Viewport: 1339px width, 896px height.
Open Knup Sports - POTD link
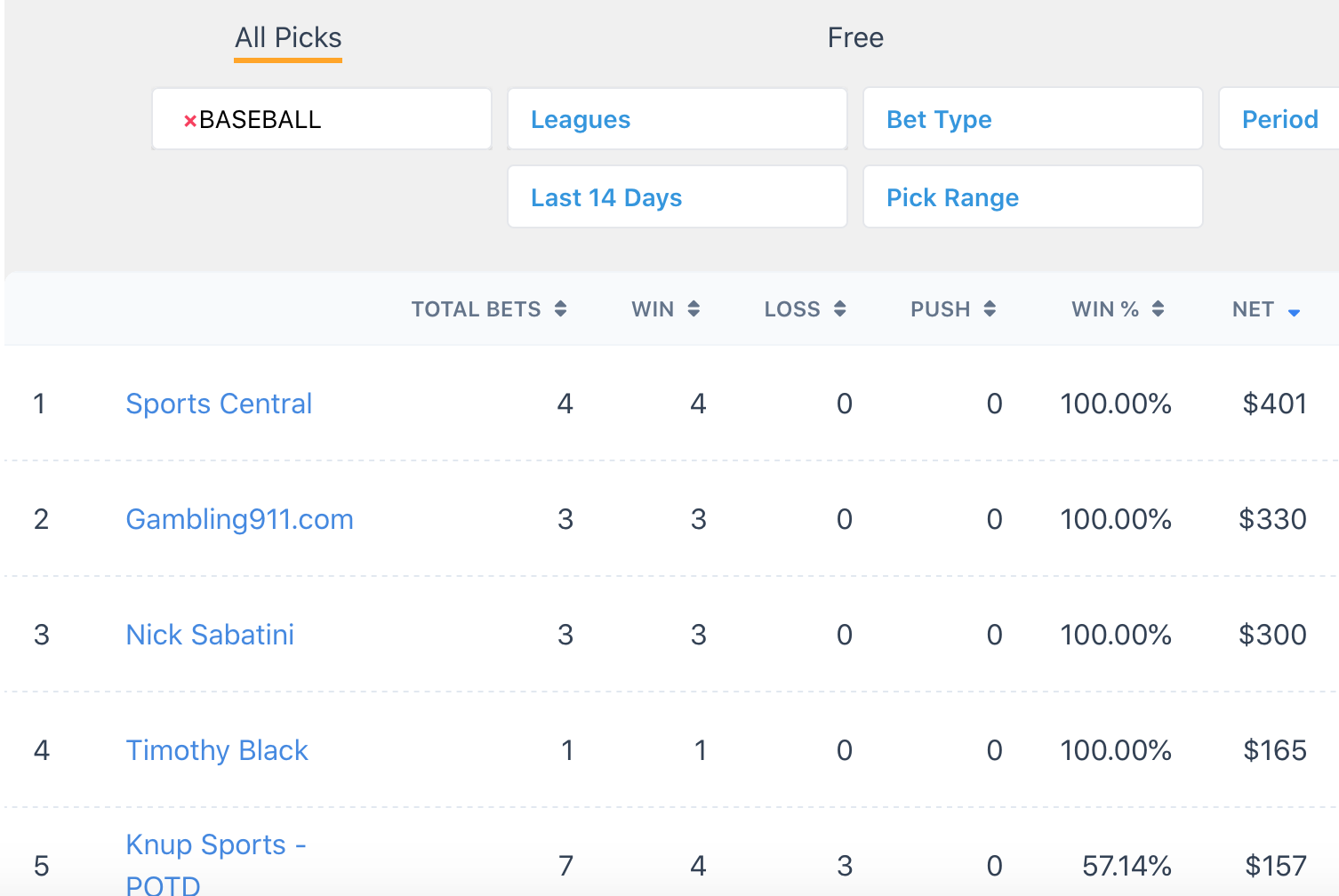216,864
